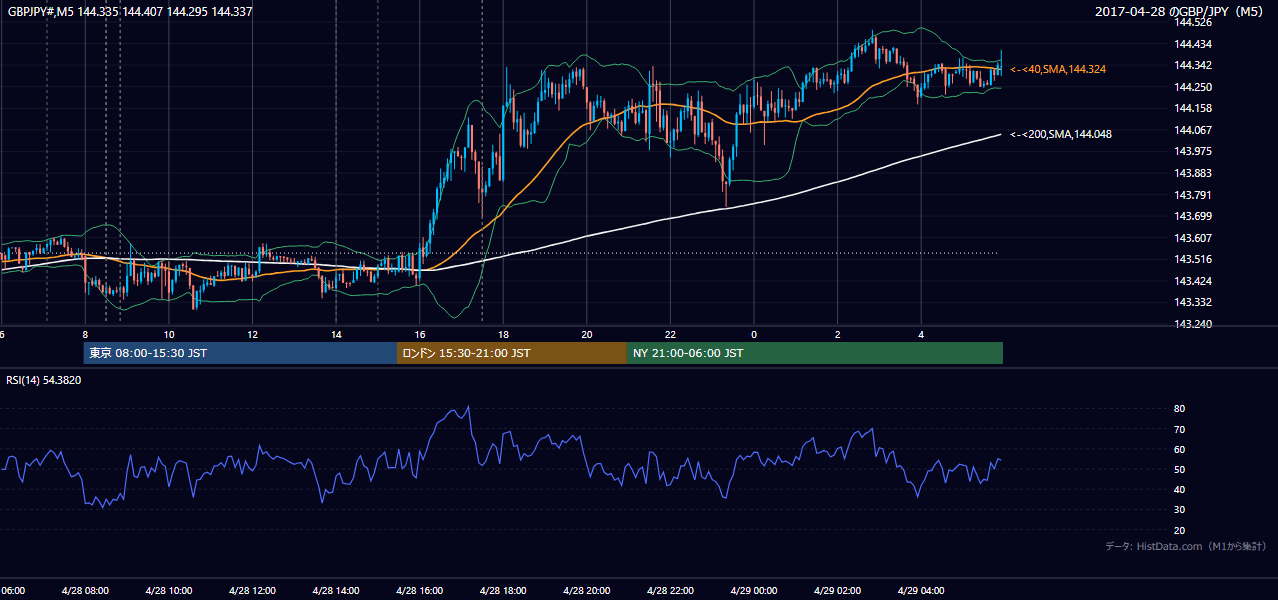Click the 4/28 20:00 bottom time label
Image resolution: width=1278 pixels, height=600 pixels.
[x=586, y=590]
